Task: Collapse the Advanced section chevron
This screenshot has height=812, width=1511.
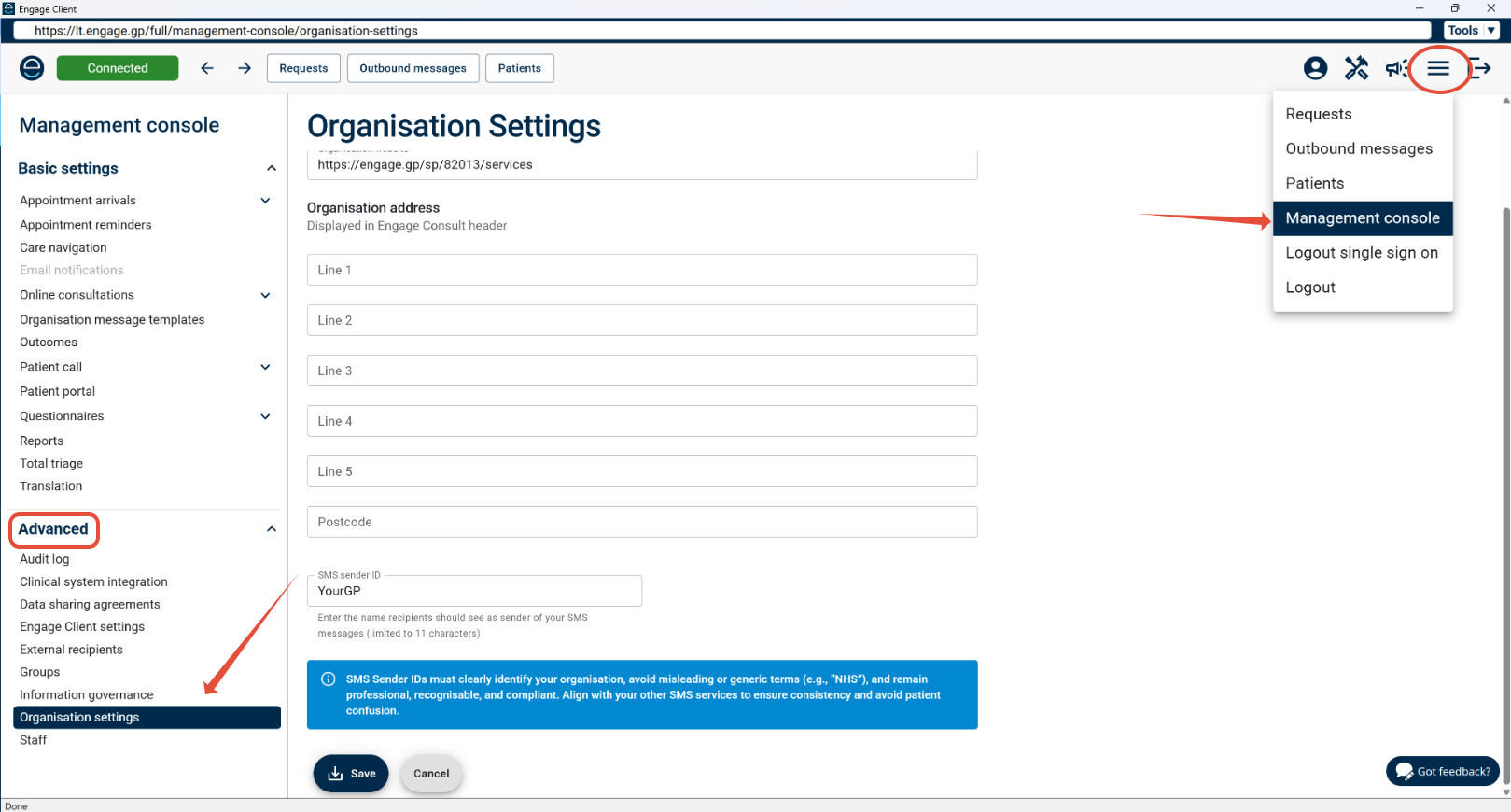Action: [272, 529]
